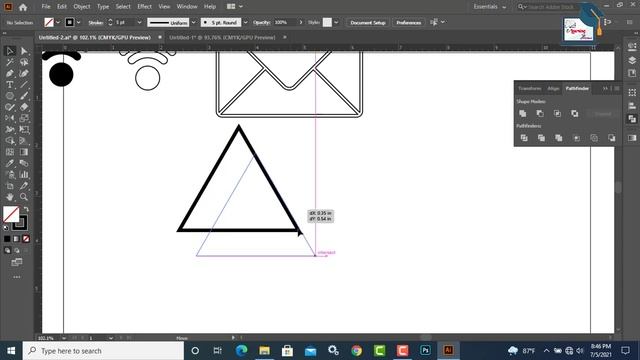This screenshot has width=640, height=360.
Task: Set paint mode to None
Action: tap(26, 239)
